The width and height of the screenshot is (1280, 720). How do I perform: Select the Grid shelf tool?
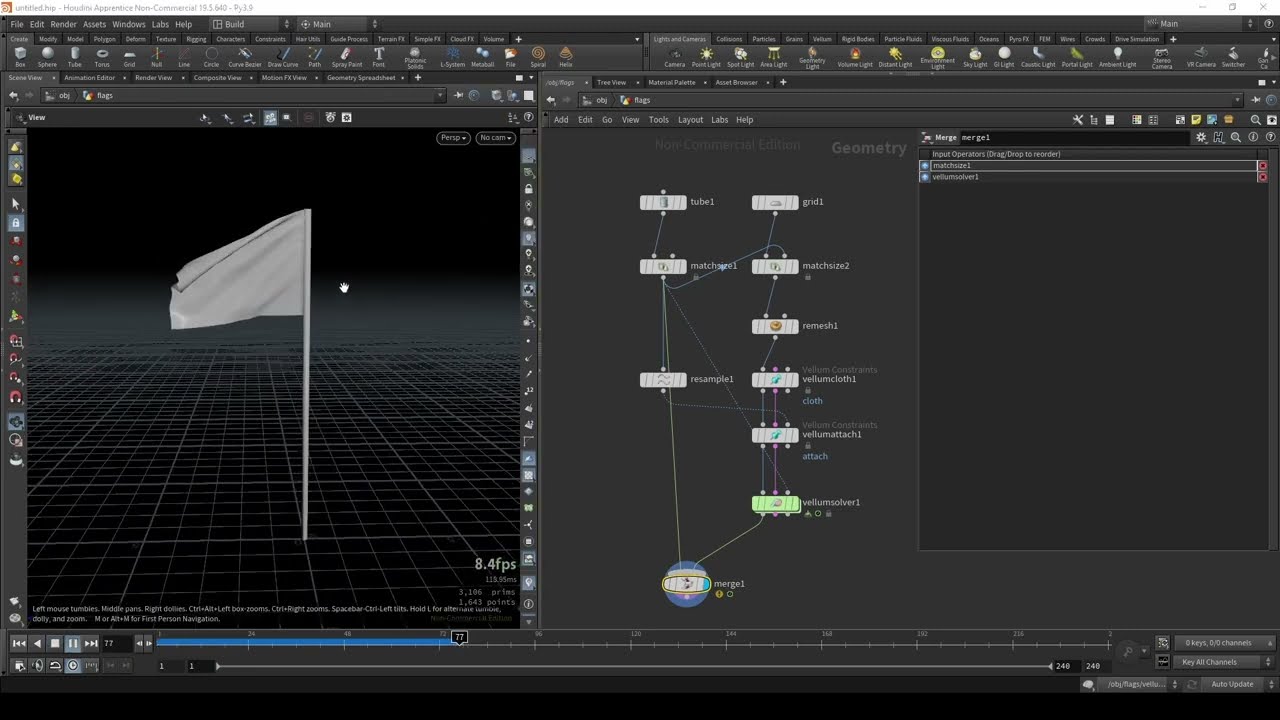pos(129,57)
